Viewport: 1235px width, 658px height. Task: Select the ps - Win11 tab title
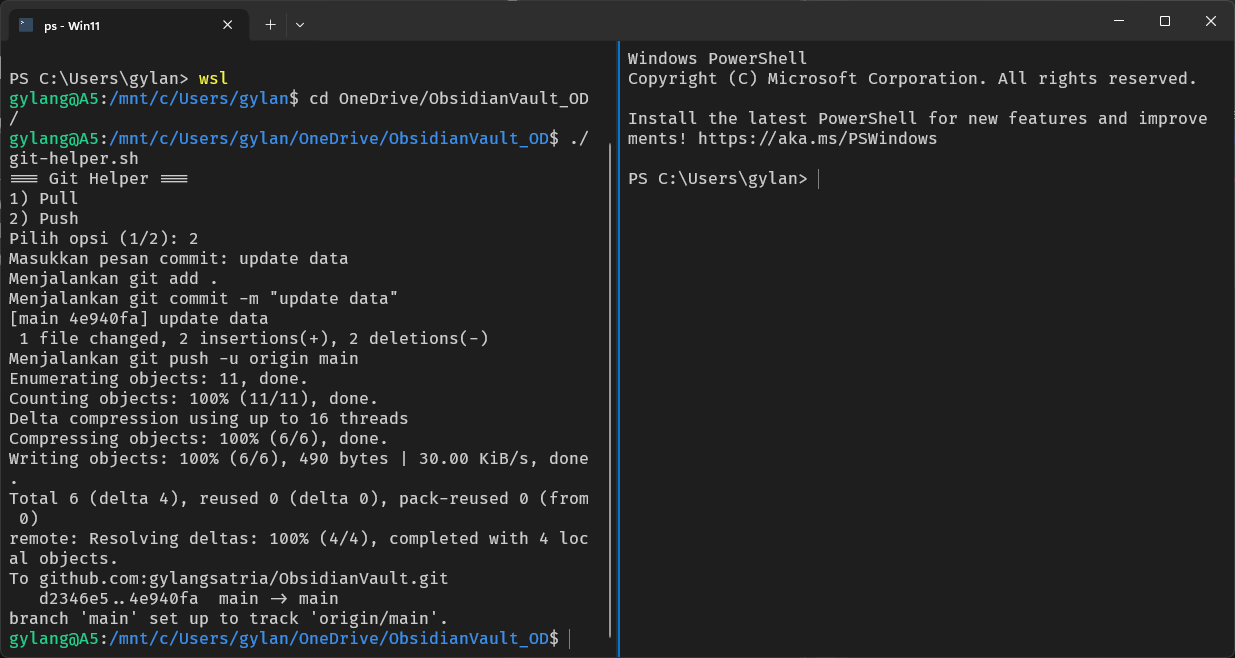72,26
